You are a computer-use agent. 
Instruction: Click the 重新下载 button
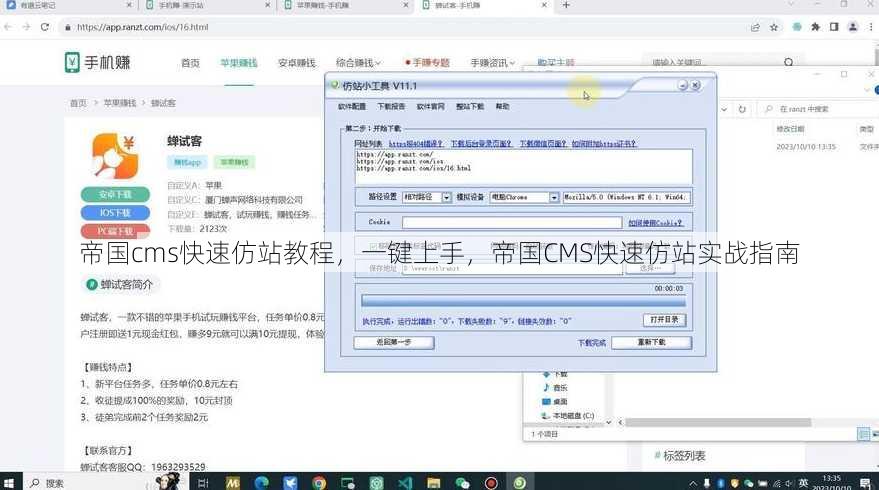pyautogui.click(x=651, y=342)
